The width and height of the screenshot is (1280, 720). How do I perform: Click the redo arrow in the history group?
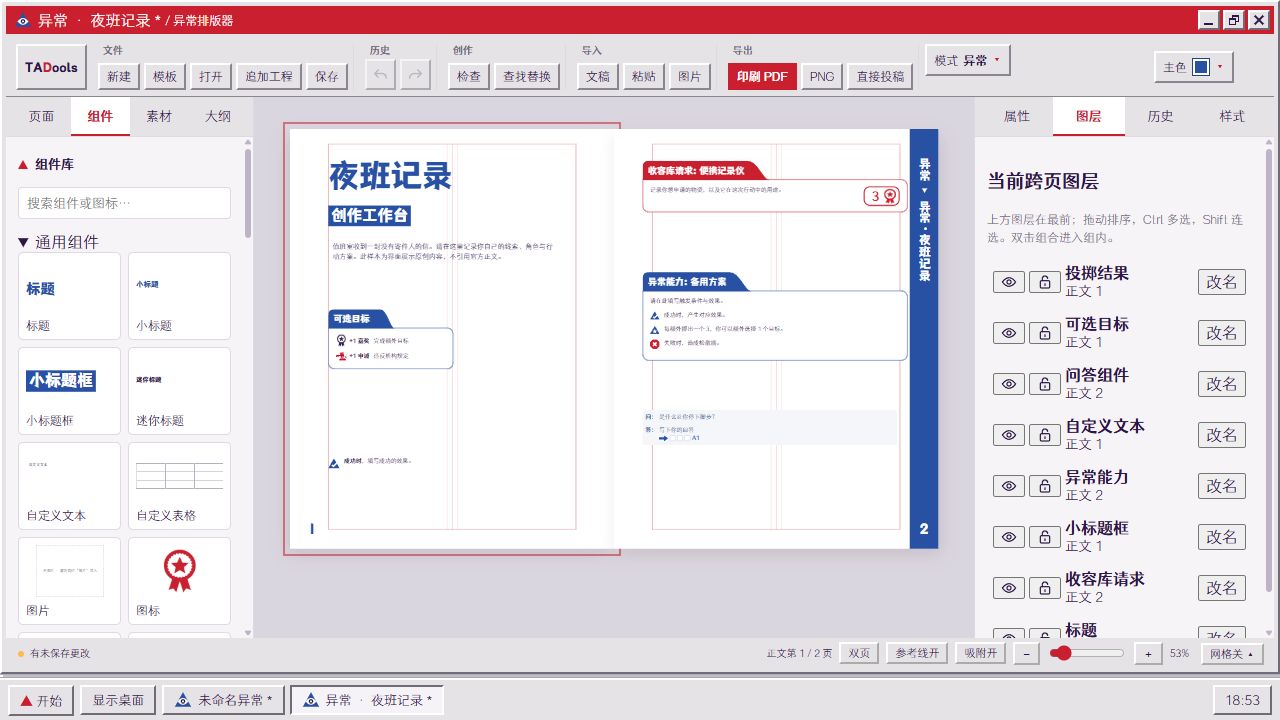click(415, 76)
